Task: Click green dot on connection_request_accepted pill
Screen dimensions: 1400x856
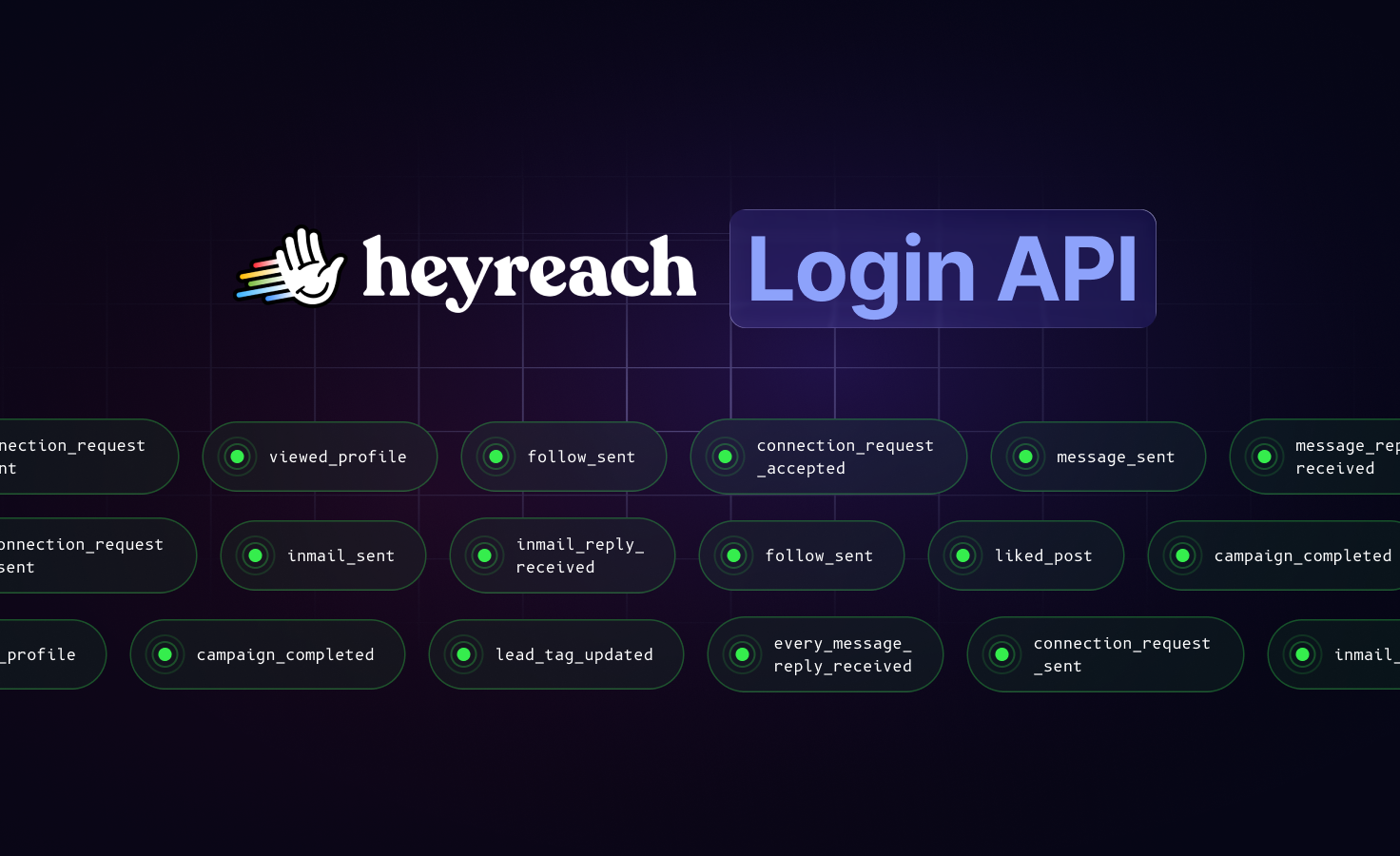Action: pyautogui.click(x=726, y=457)
